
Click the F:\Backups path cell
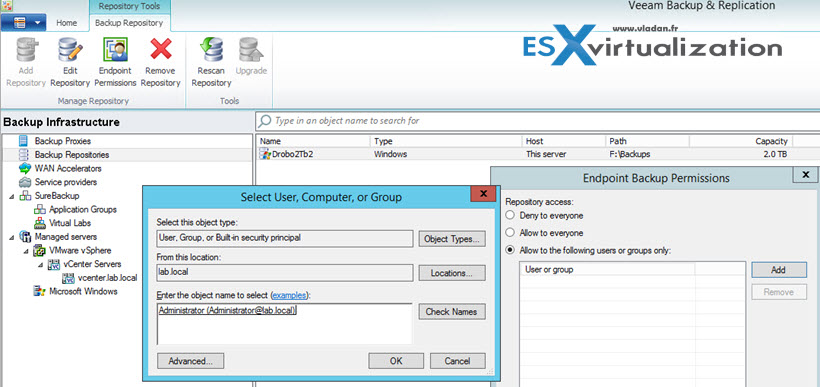click(x=630, y=154)
